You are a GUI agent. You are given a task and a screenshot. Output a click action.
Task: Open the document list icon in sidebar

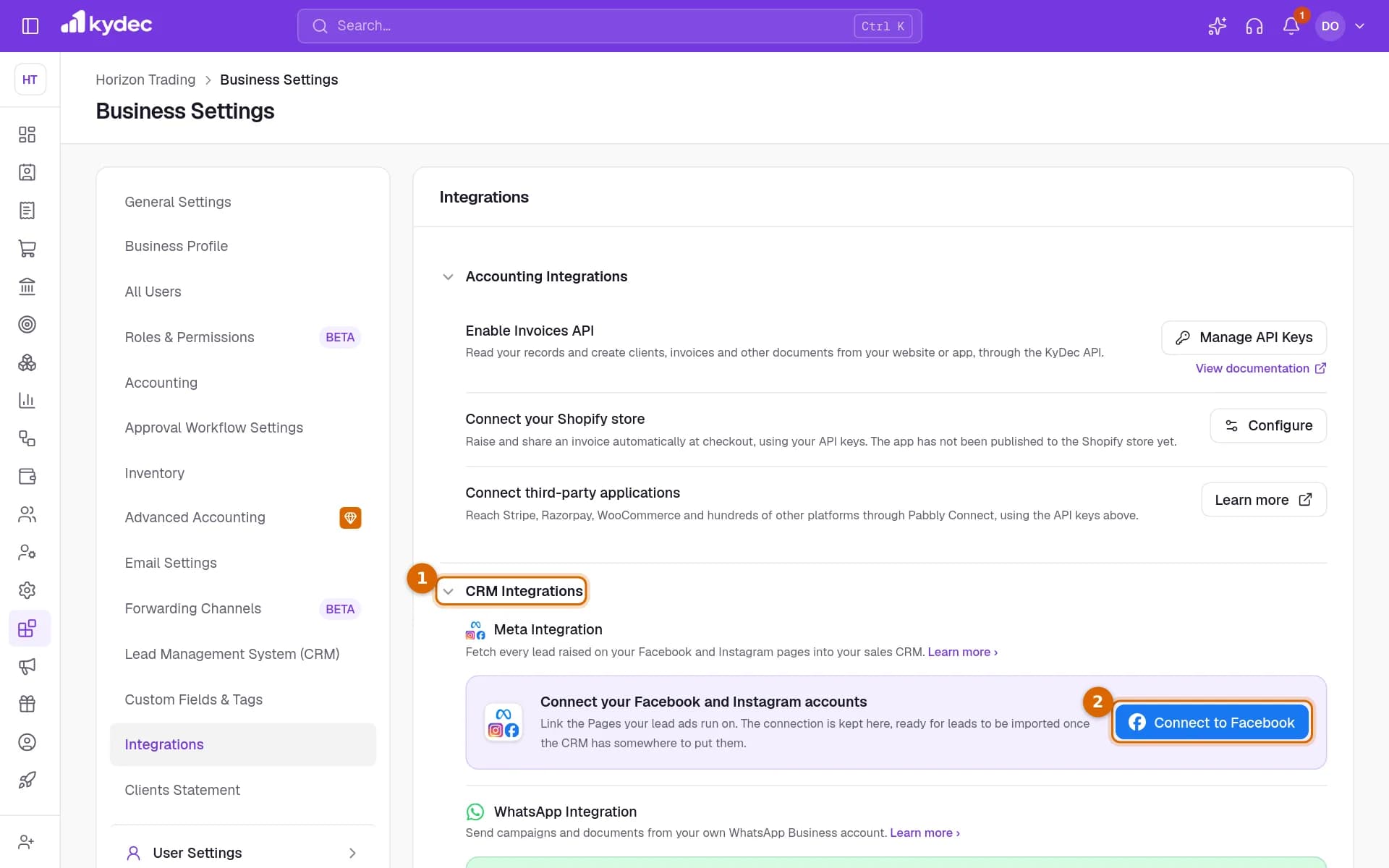[27, 210]
